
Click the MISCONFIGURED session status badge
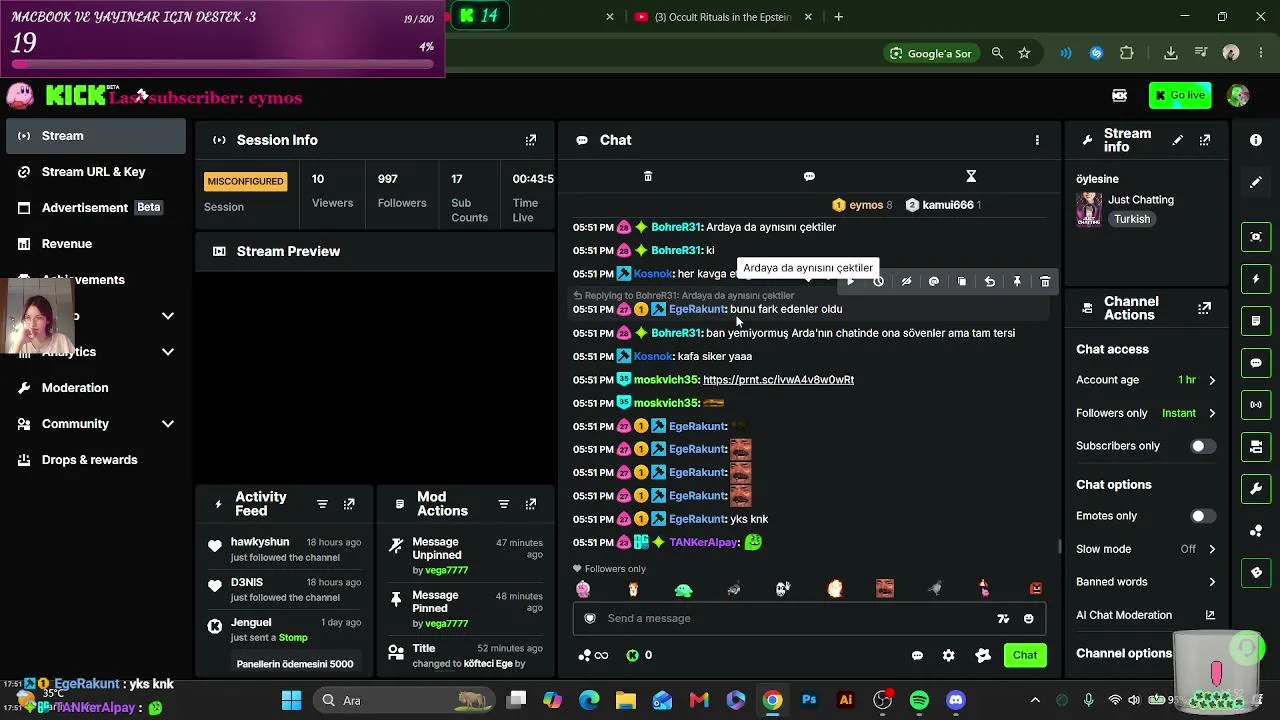tap(245, 181)
